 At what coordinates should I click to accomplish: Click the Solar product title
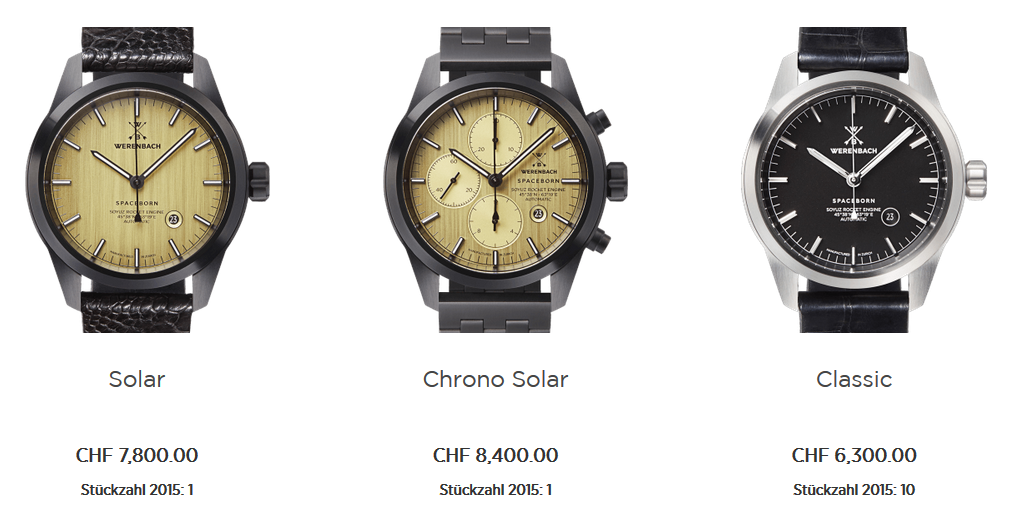click(136, 379)
